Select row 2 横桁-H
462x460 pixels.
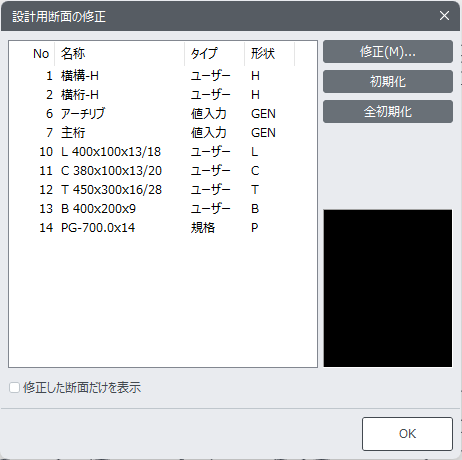163,95
